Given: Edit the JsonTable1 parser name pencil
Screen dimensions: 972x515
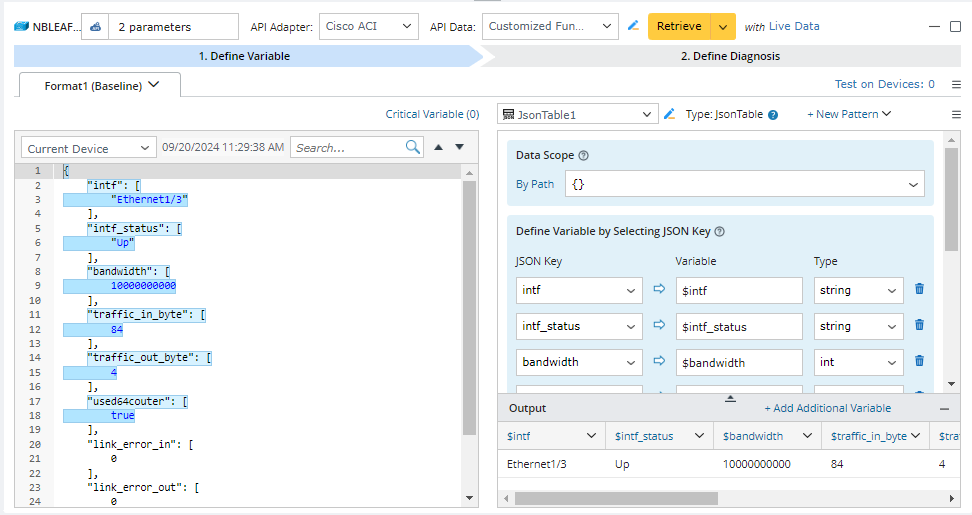Looking at the screenshot, I should pyautogui.click(x=670, y=115).
